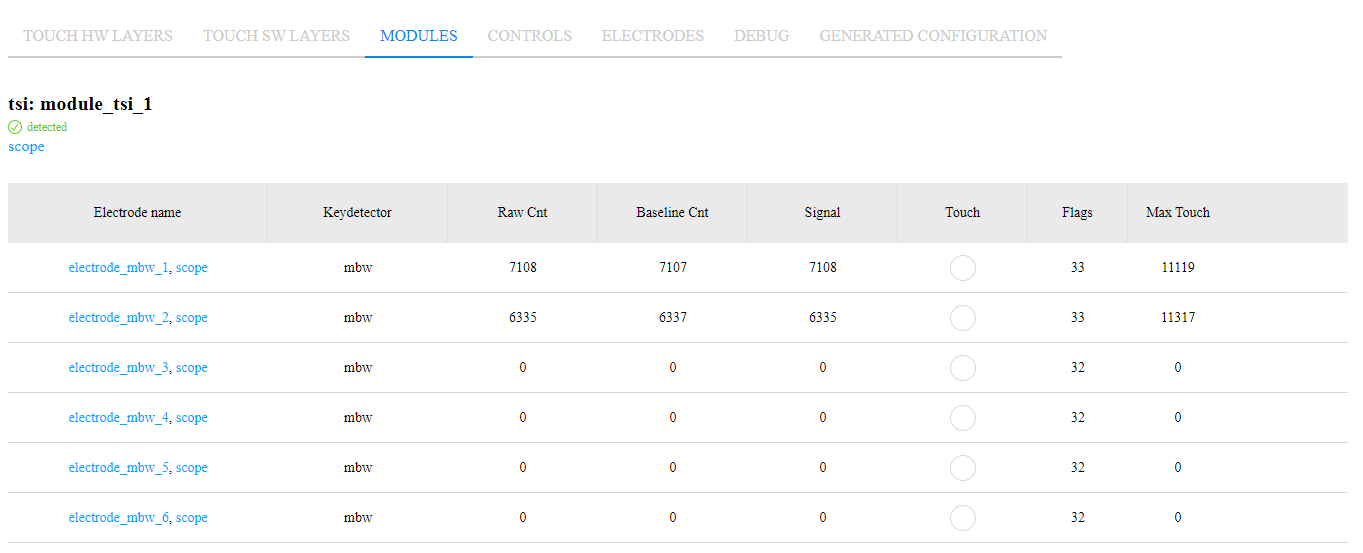Viewport: 1363px width, 553px height.
Task: Click the touch indicator circle for electrode_mbw_6
Action: pyautogui.click(x=962, y=518)
